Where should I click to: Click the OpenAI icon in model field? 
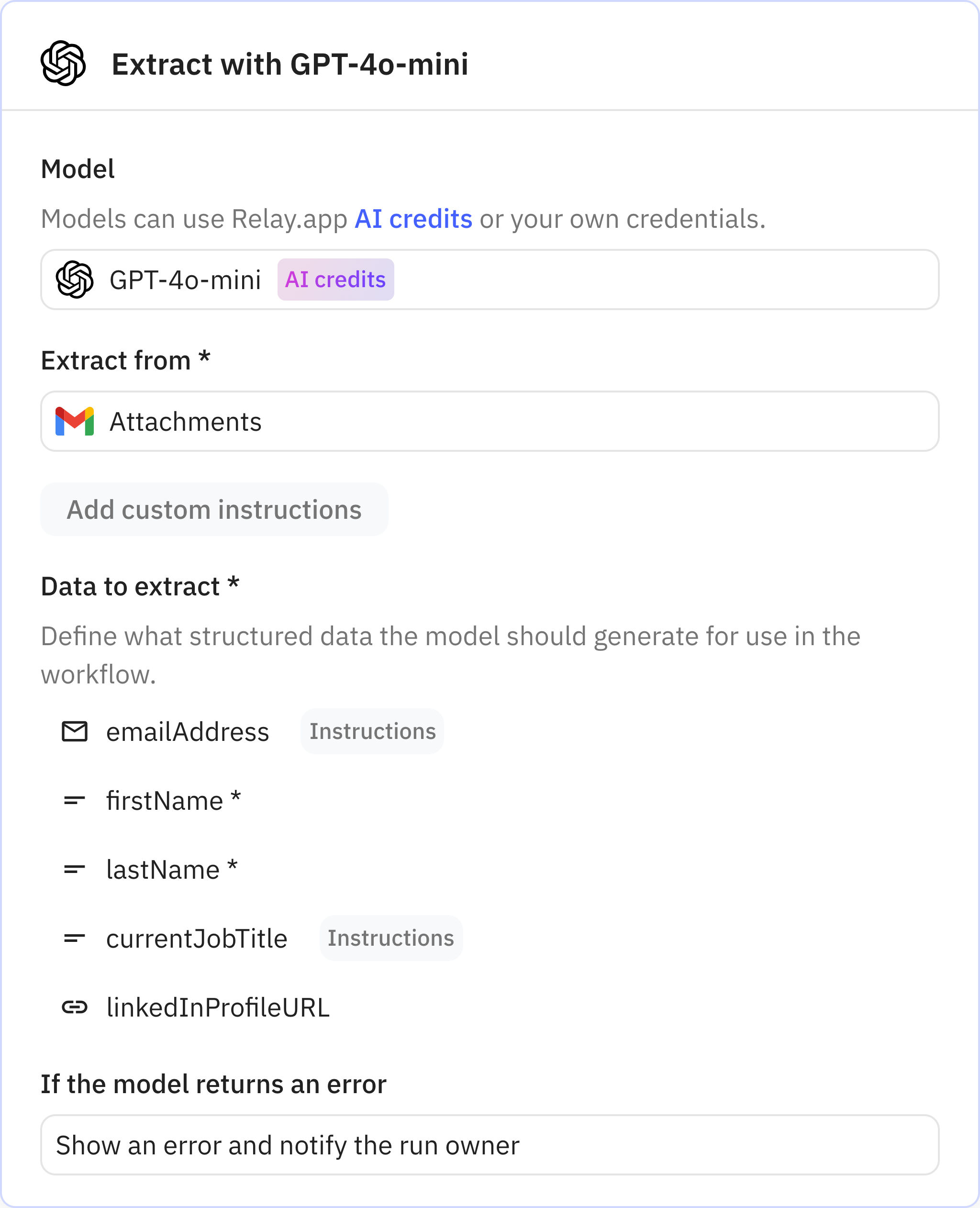click(75, 280)
